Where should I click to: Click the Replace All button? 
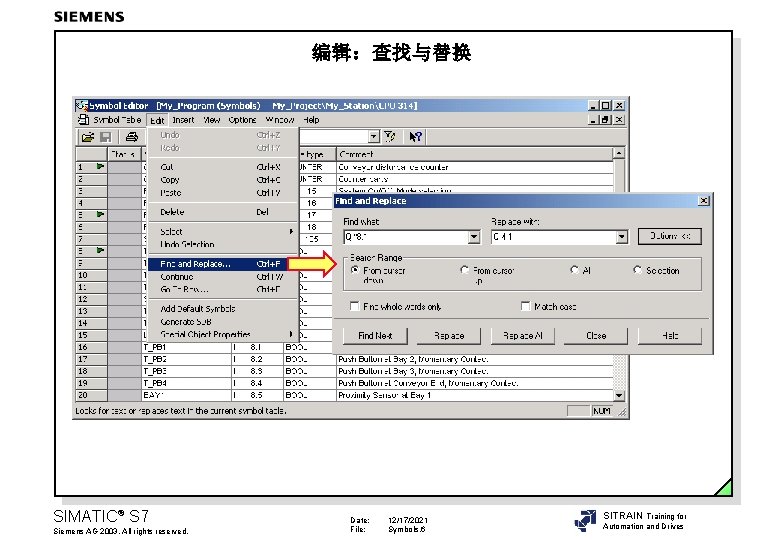[x=522, y=336]
